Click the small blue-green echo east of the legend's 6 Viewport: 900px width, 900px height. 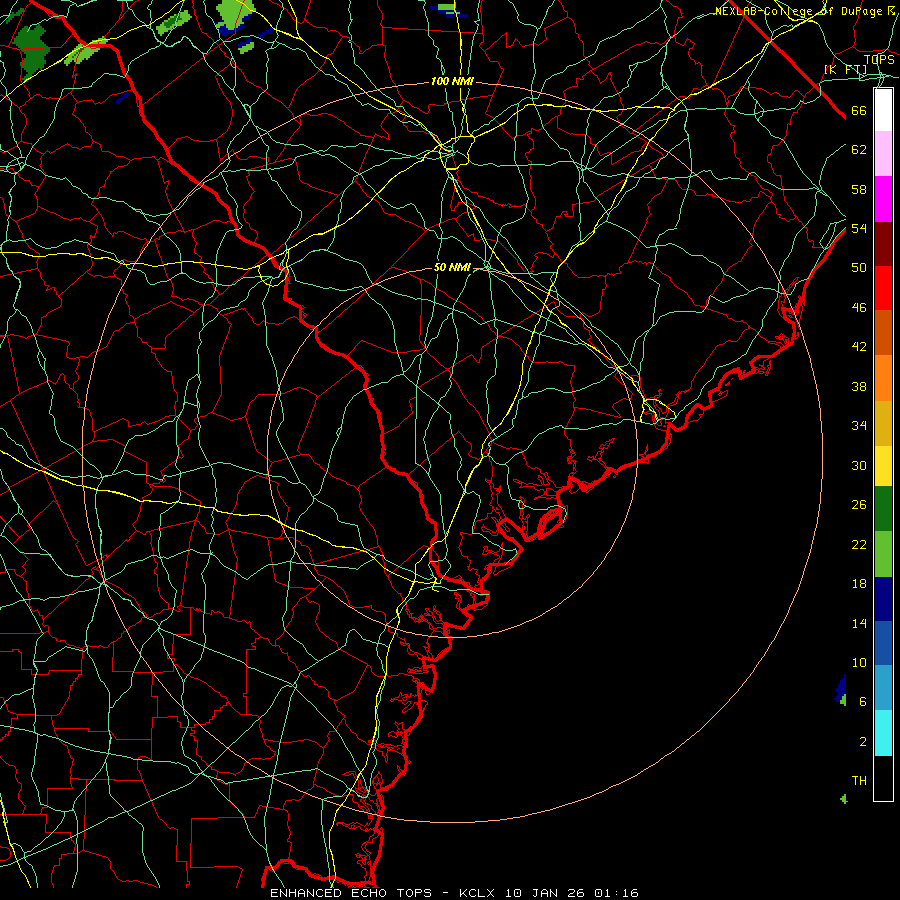[841, 690]
